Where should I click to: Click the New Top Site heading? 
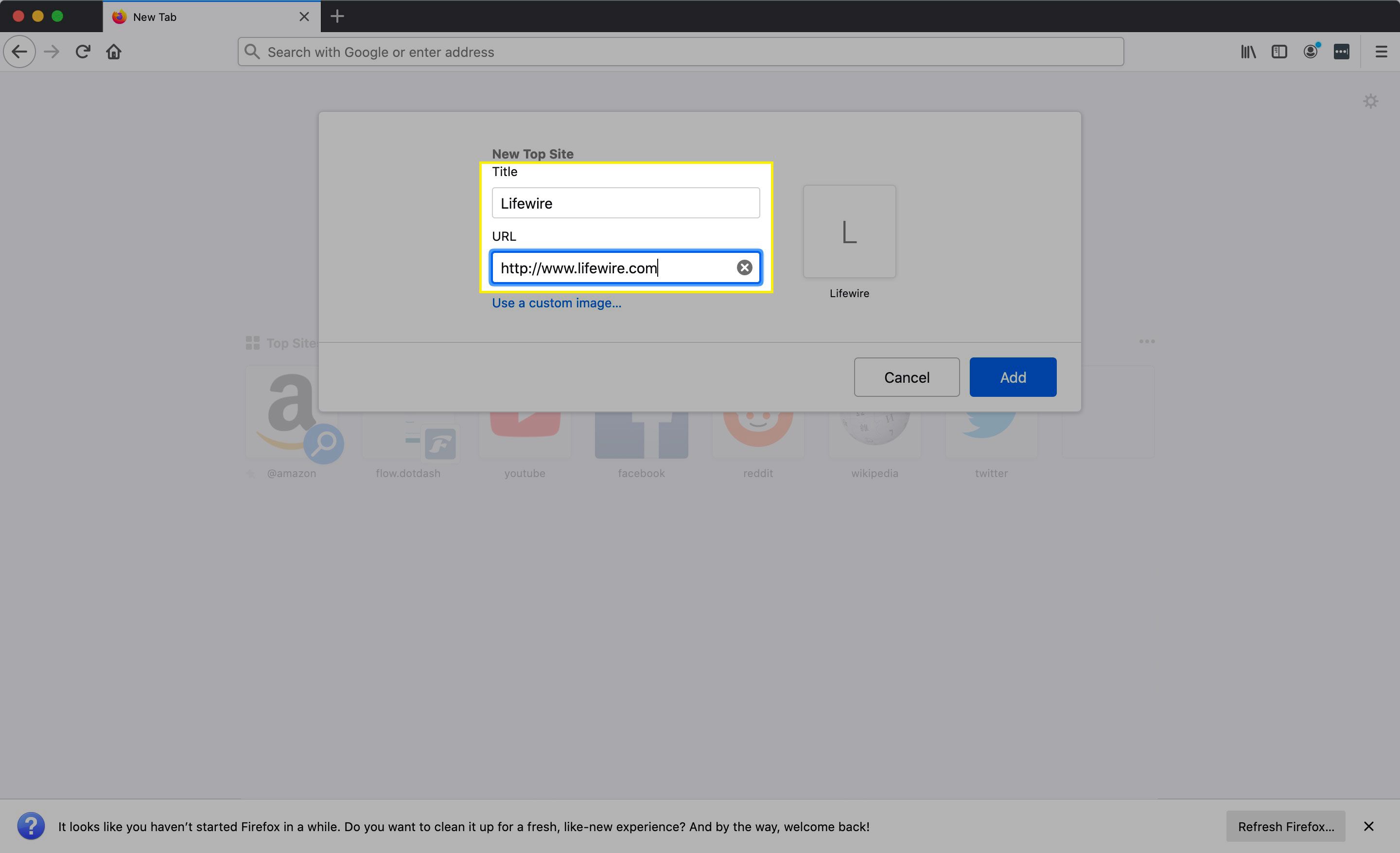(x=532, y=154)
